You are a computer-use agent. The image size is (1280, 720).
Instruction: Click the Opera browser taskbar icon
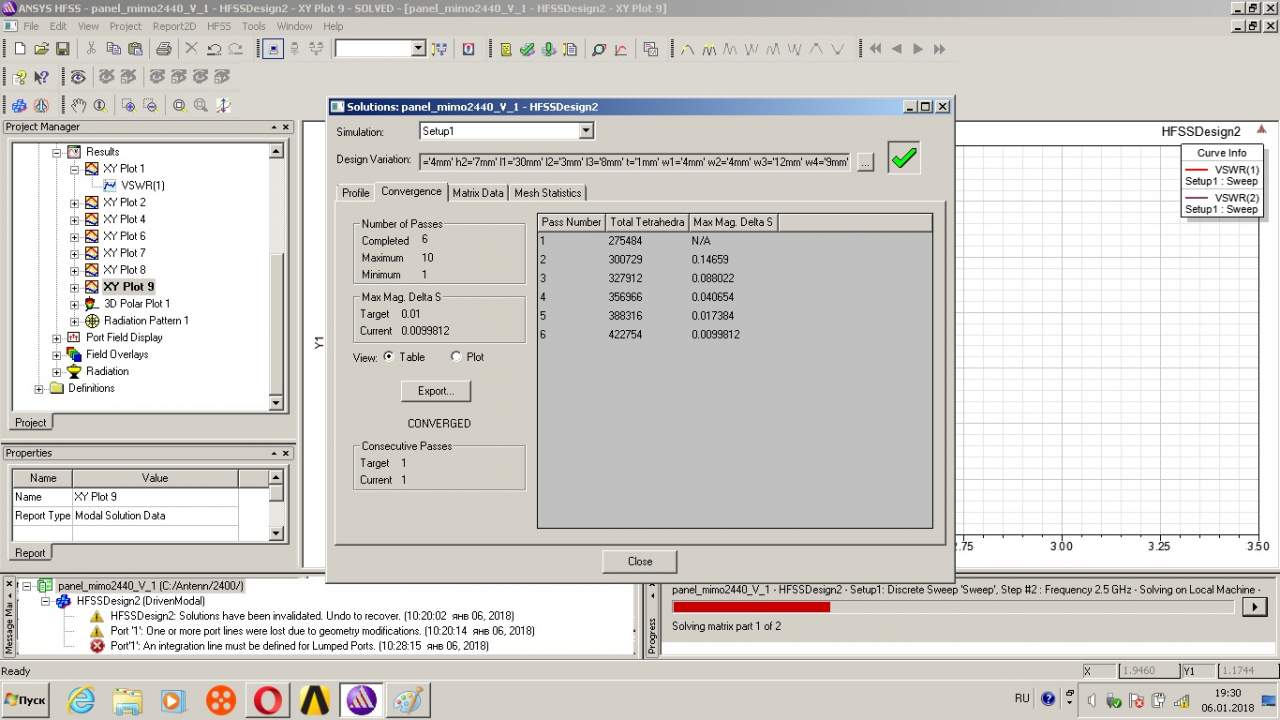[268, 700]
